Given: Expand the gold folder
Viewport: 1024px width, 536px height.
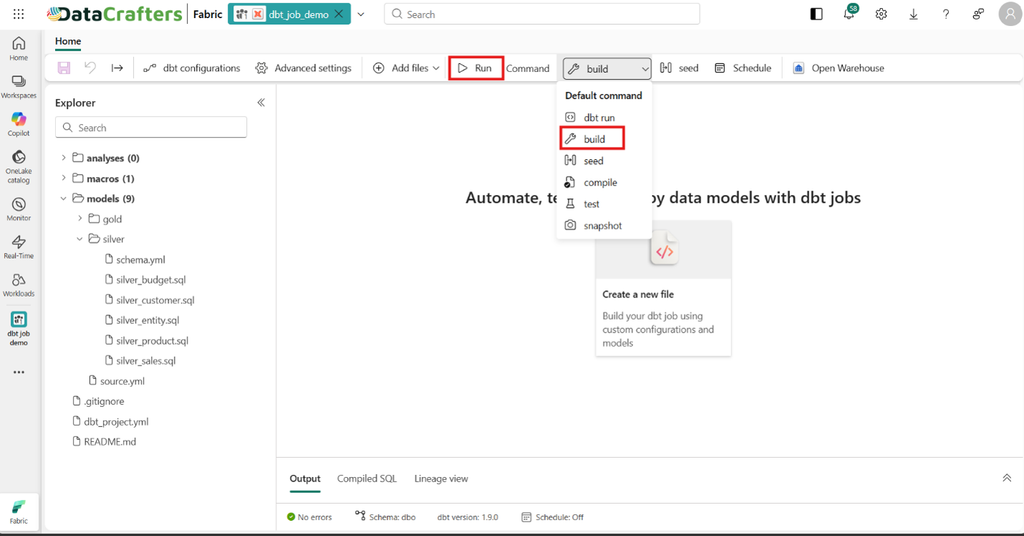Looking at the screenshot, I should pos(80,219).
